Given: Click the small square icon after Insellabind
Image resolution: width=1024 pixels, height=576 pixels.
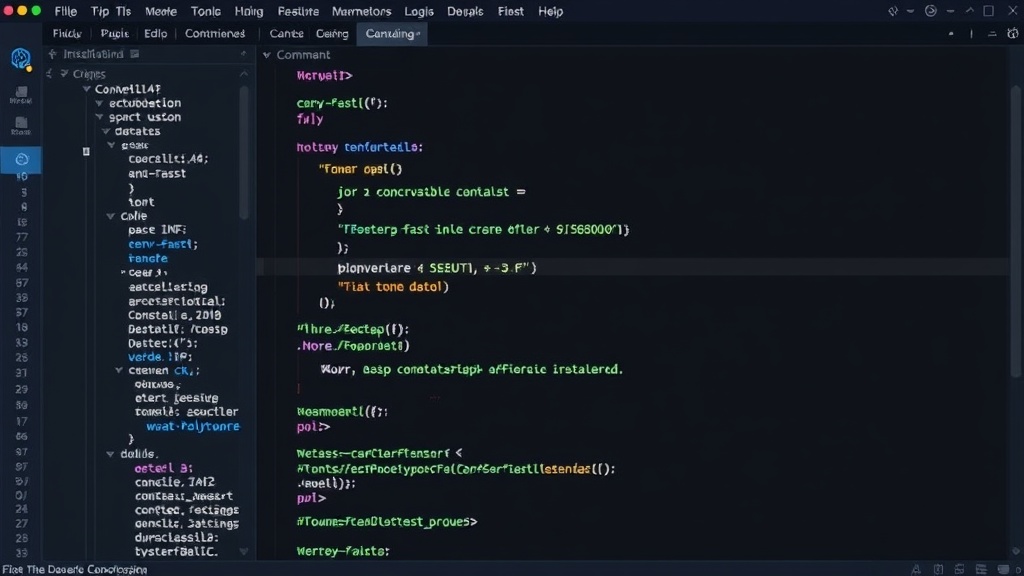Looking at the screenshot, I should pos(135,54).
